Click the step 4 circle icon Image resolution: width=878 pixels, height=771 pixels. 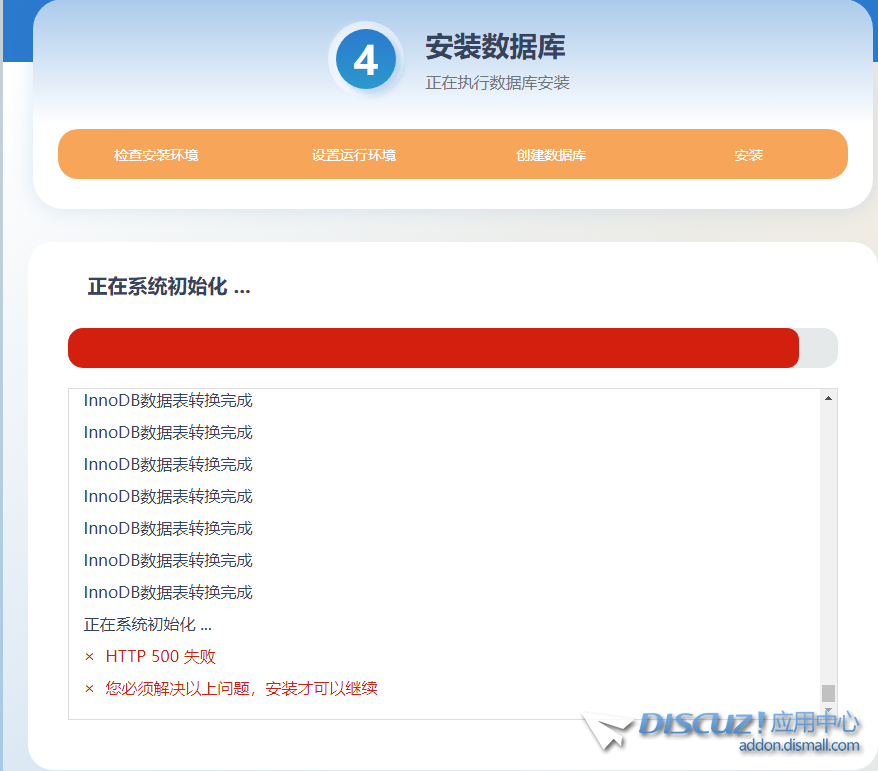[366, 59]
